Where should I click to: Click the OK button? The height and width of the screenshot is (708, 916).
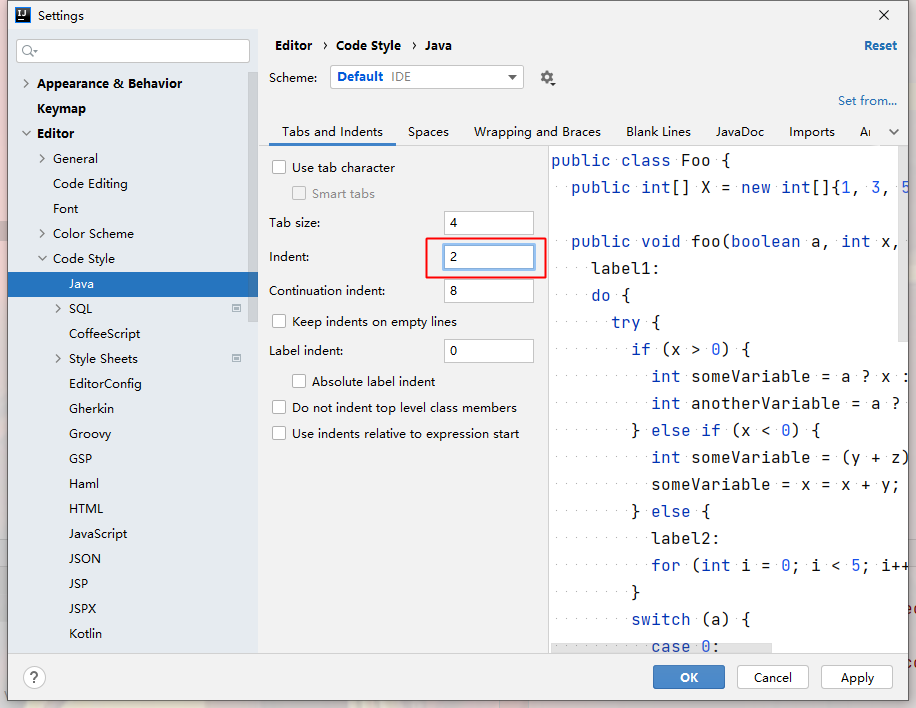(x=689, y=678)
